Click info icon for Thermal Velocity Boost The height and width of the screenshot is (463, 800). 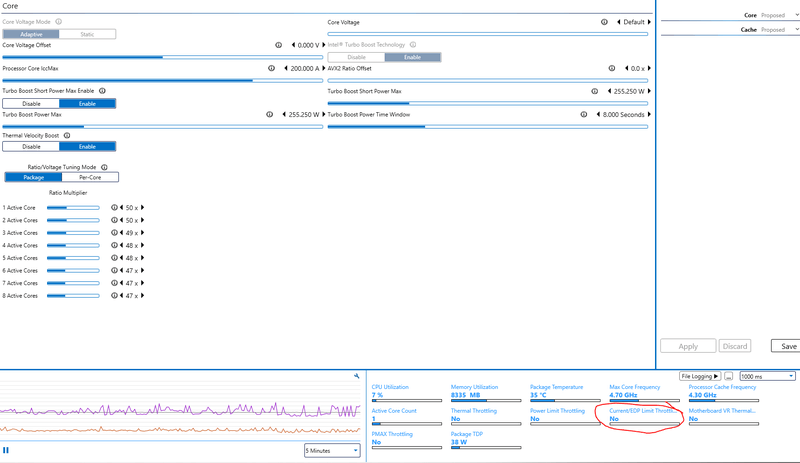pos(67,136)
